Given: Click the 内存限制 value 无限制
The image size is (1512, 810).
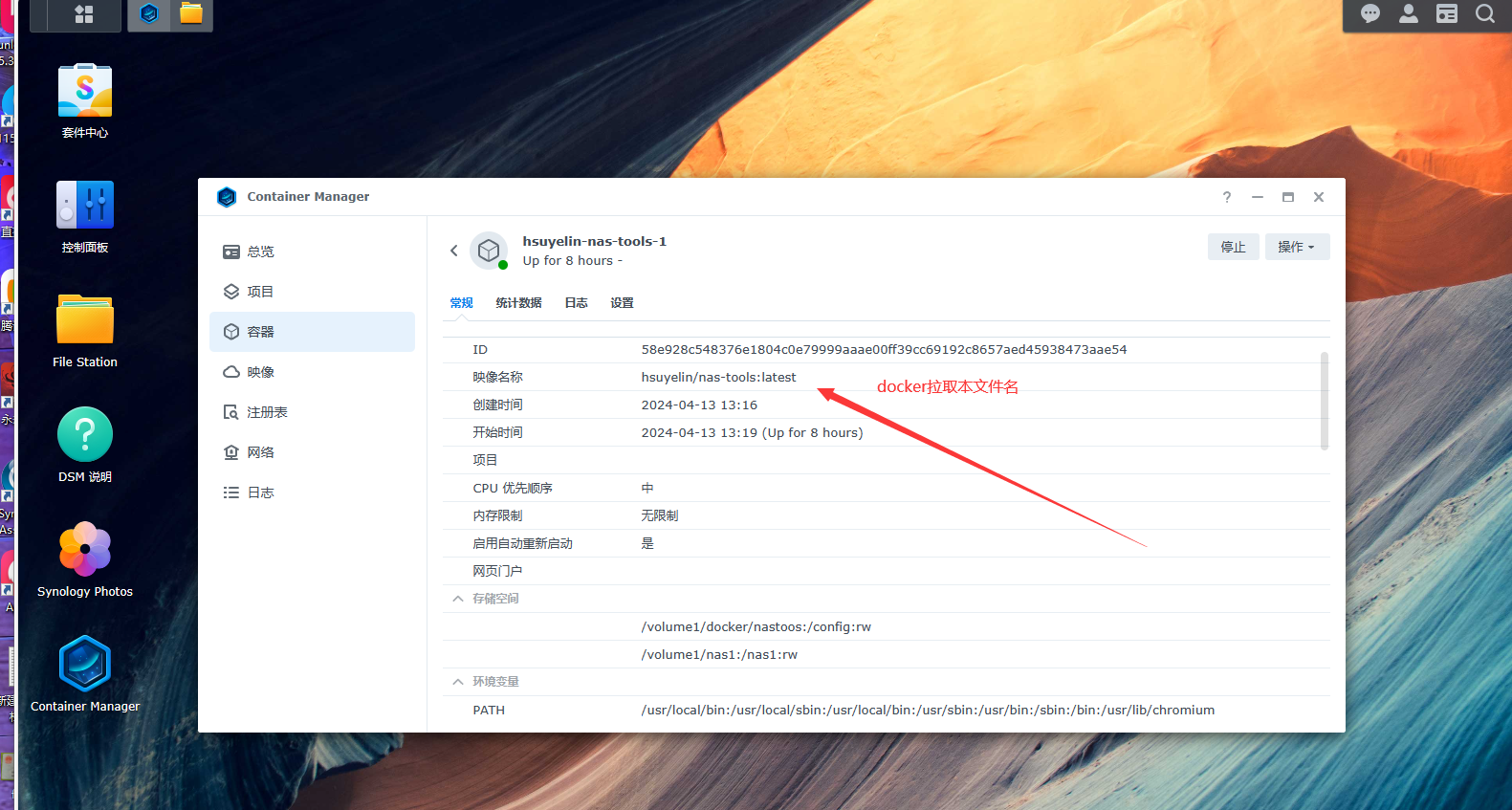Looking at the screenshot, I should click(660, 516).
